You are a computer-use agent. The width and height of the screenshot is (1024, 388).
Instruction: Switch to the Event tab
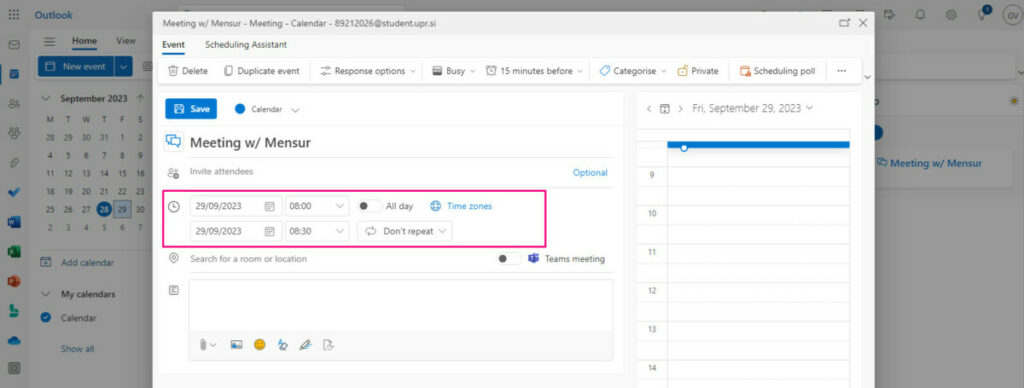173,45
